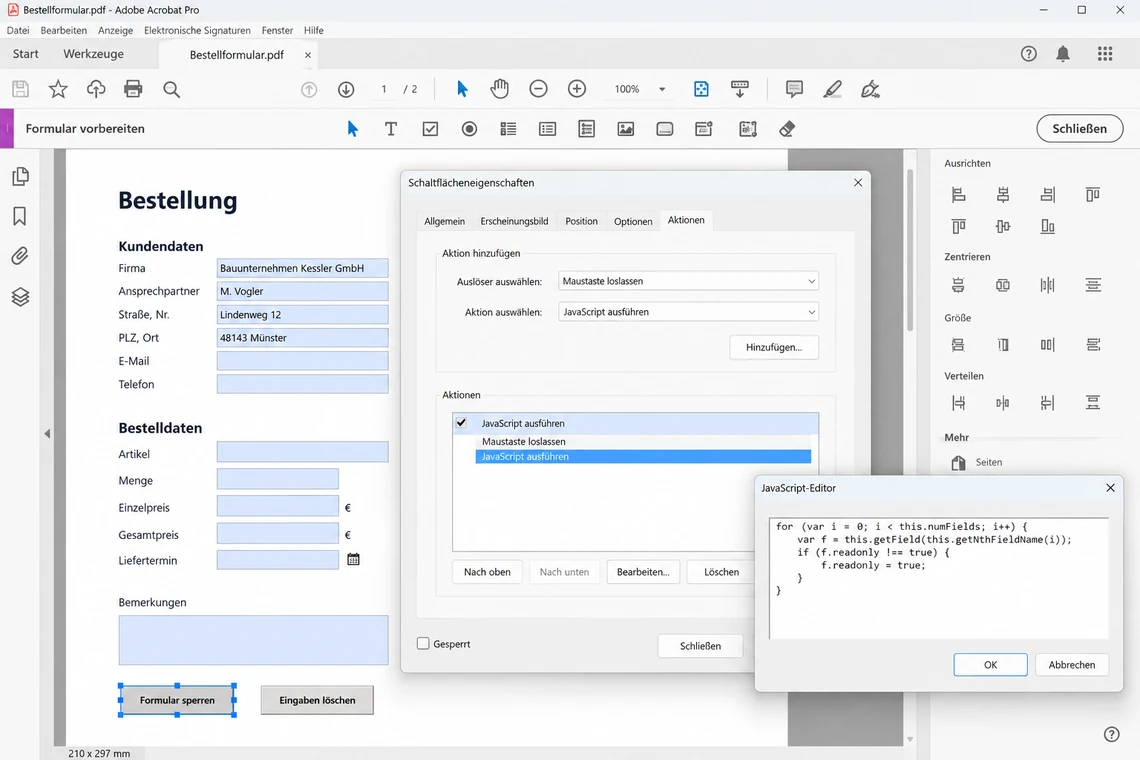Switch to the Optionen tab

click(x=633, y=221)
